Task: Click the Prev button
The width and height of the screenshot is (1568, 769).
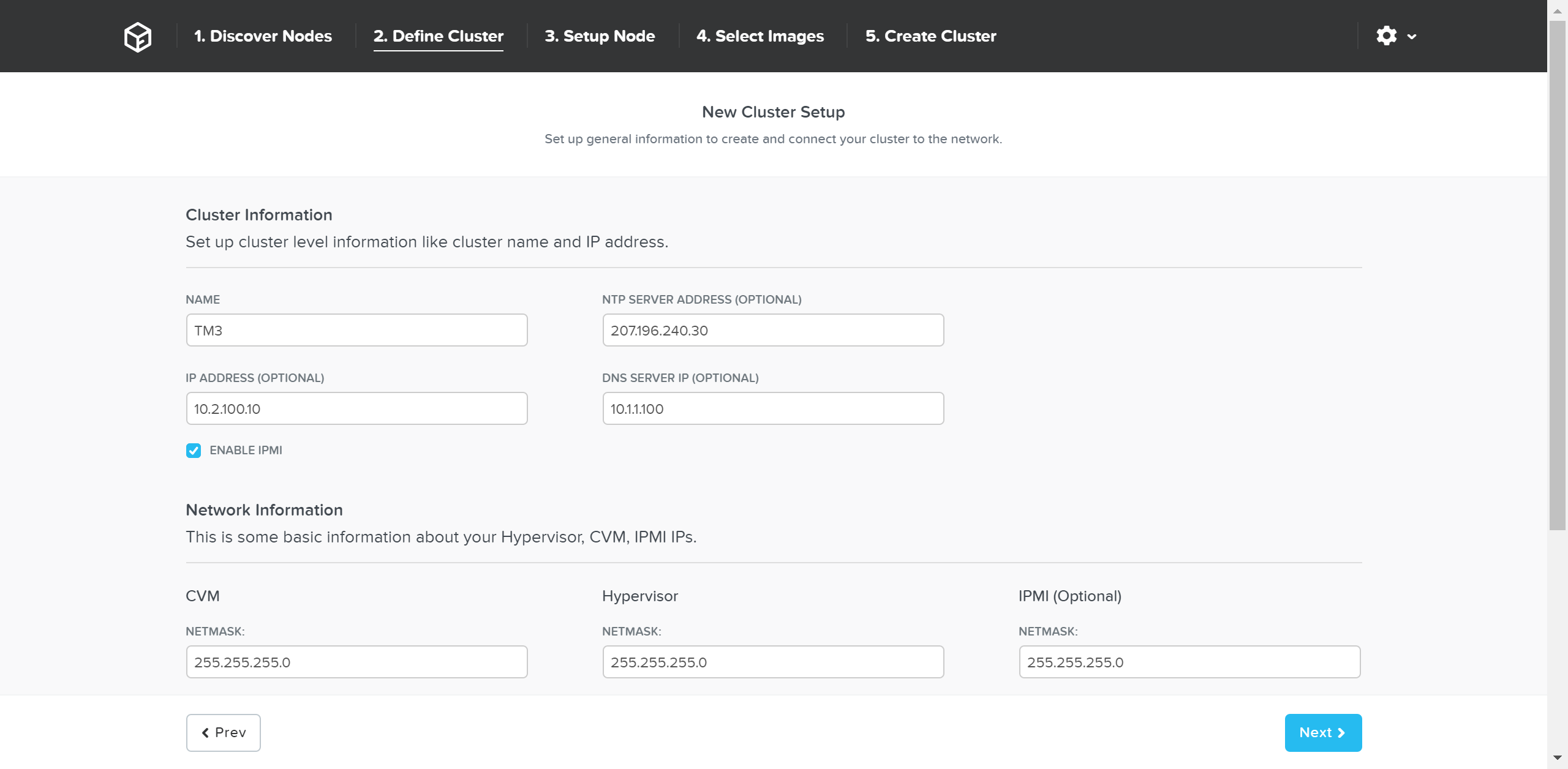Action: coord(223,733)
